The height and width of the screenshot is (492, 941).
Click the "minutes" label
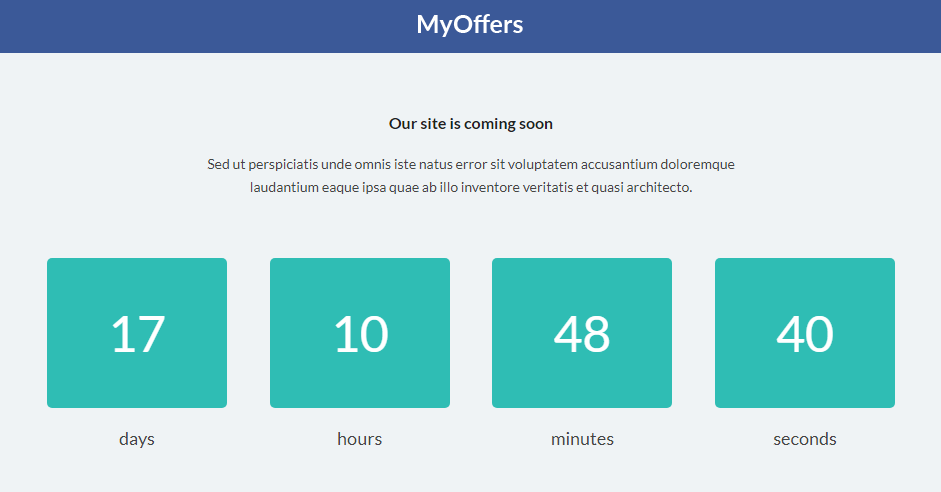[582, 439]
